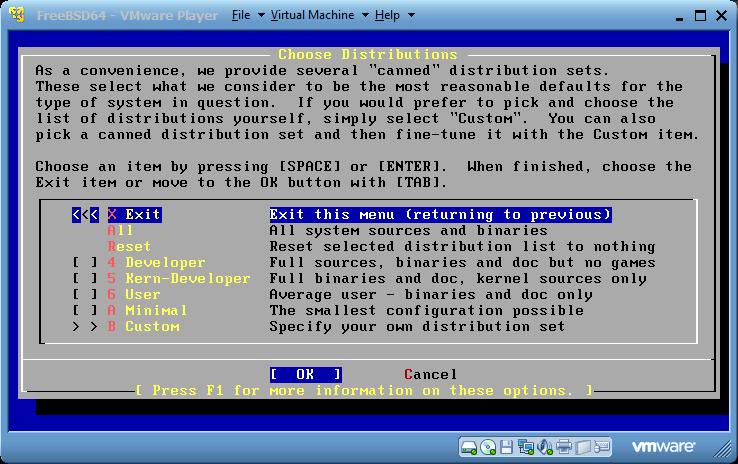Click the Cancel button
This screenshot has width=738, height=464.
[x=430, y=375]
